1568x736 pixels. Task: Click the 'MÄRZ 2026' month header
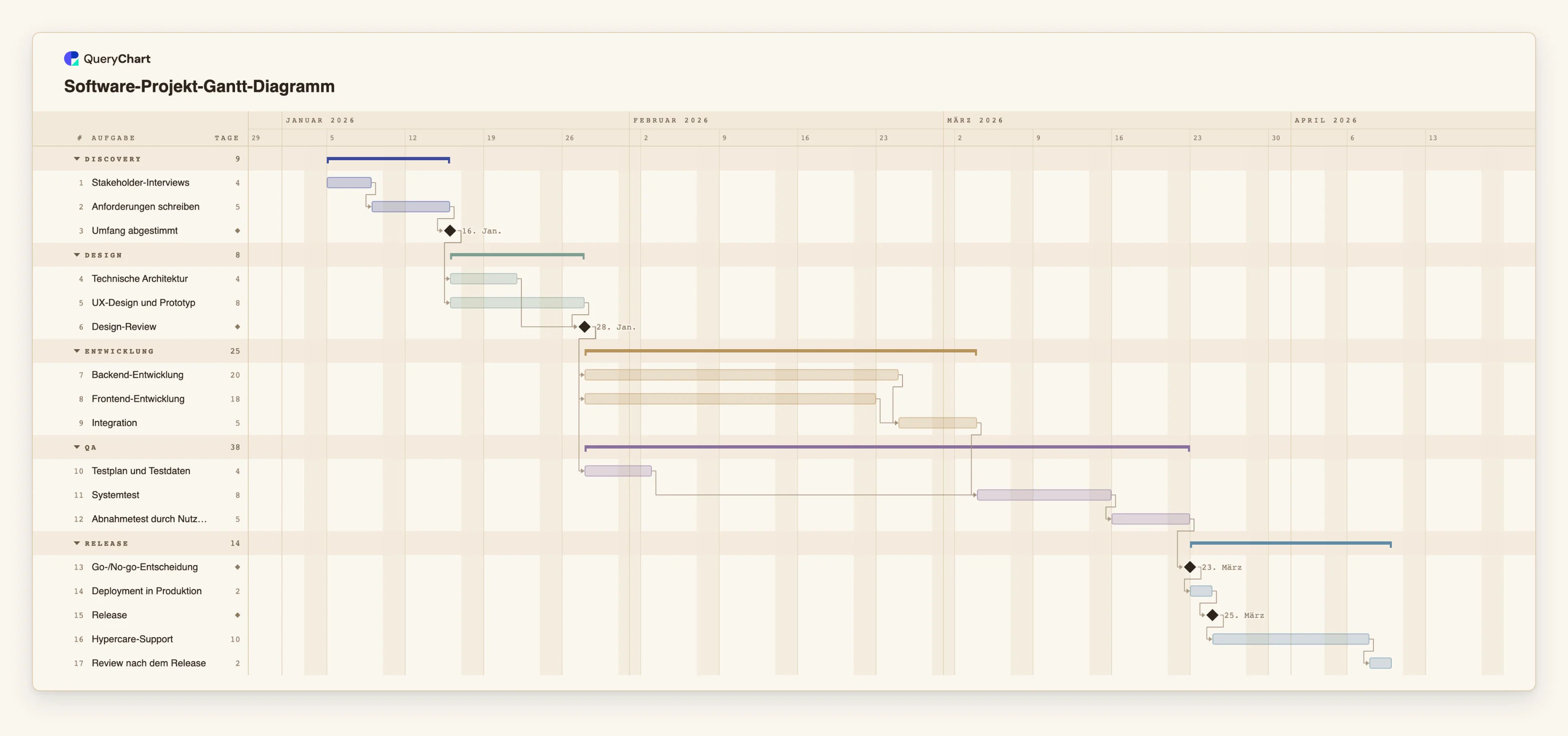click(975, 121)
